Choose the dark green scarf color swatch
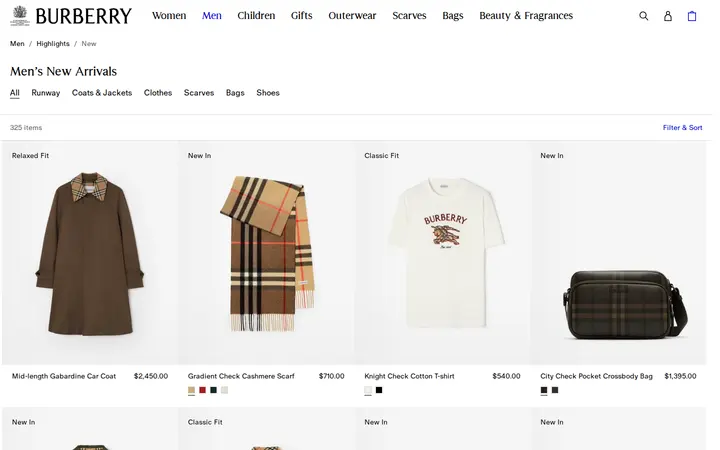720x450 pixels. [214, 390]
